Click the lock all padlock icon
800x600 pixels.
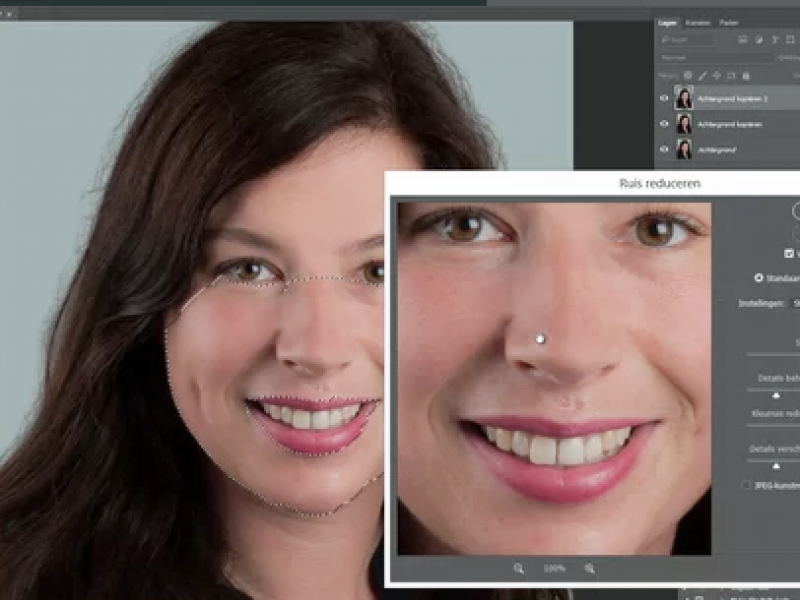click(x=745, y=75)
